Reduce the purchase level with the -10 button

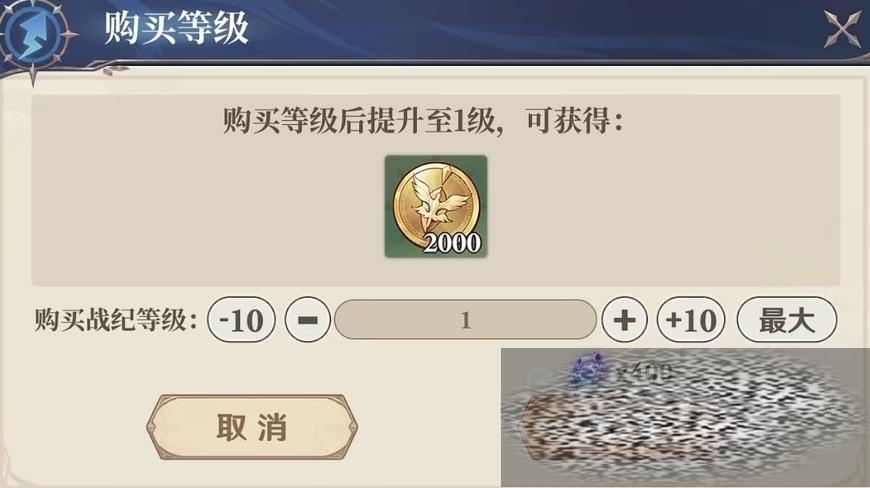pos(241,320)
